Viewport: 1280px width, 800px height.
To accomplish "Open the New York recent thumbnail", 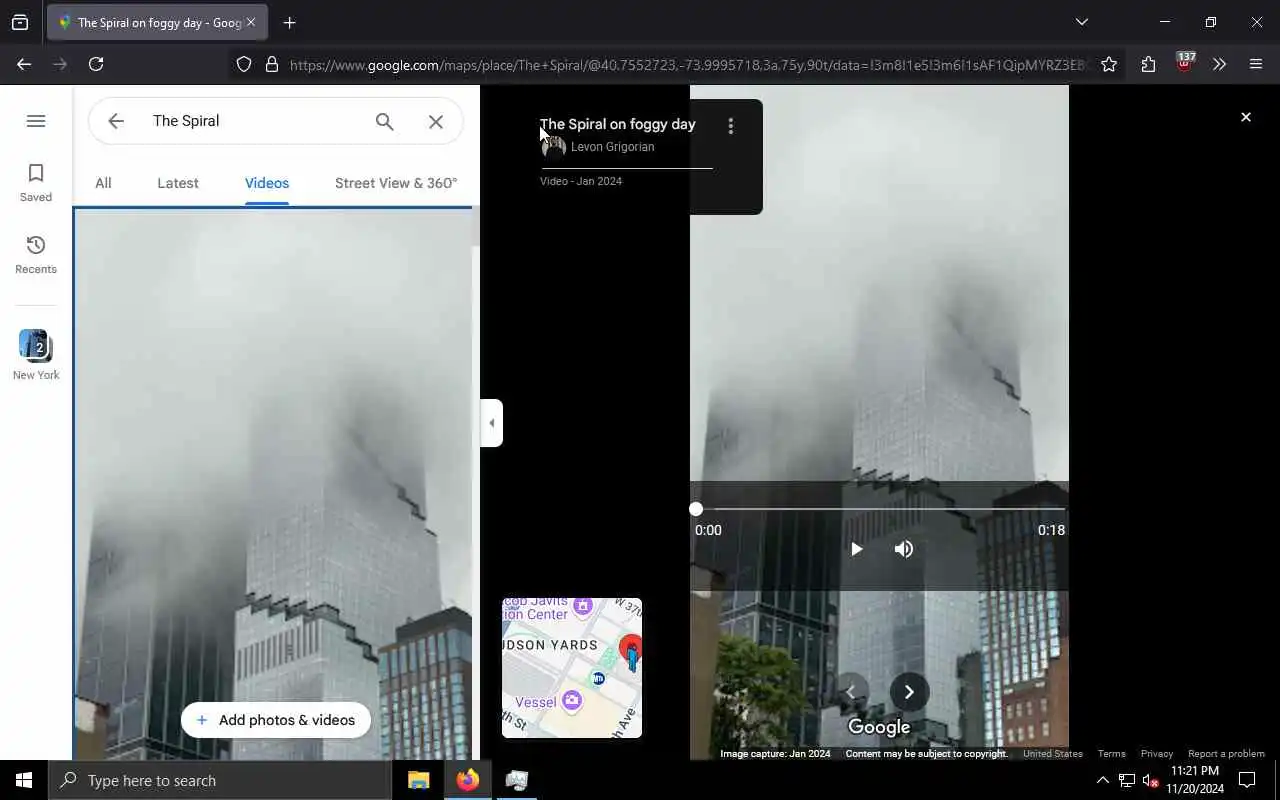I will (x=36, y=355).
